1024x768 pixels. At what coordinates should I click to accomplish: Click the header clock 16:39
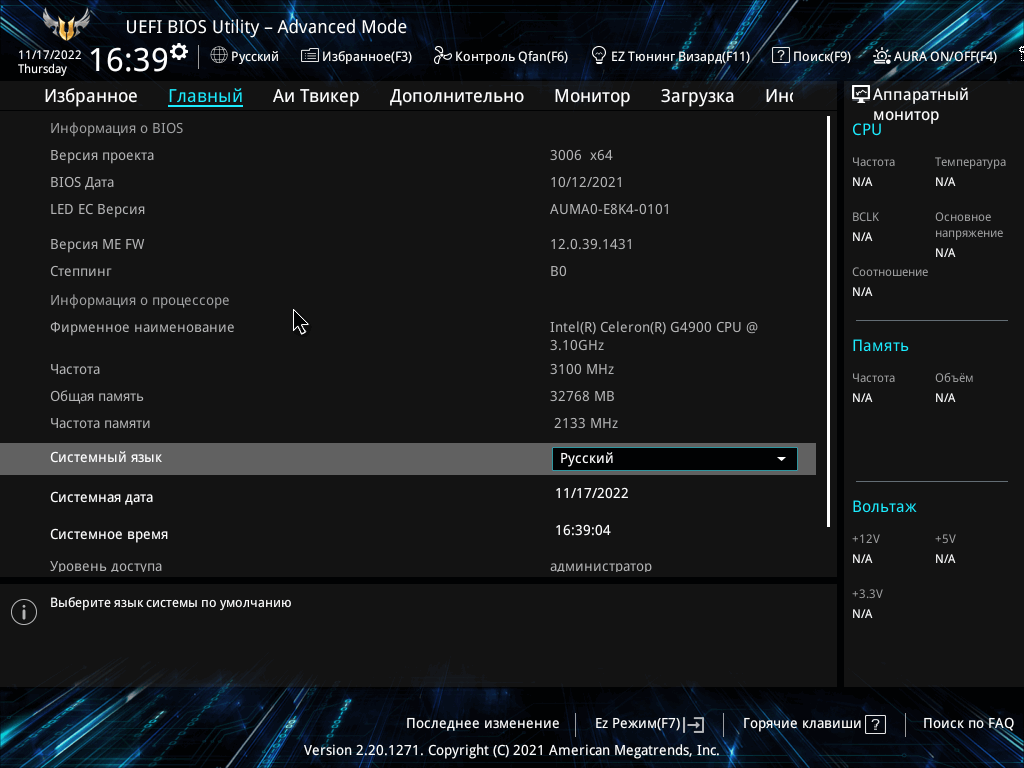(x=129, y=59)
